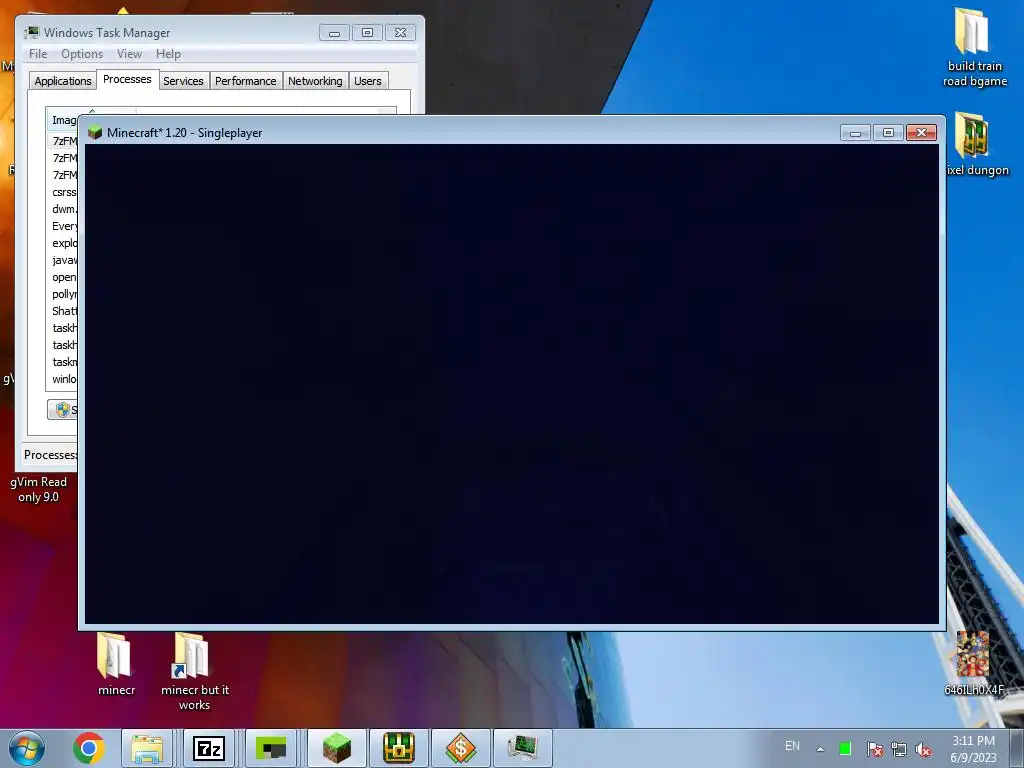Select the Shatt process row
The width and height of the screenshot is (1024, 768).
(x=63, y=311)
